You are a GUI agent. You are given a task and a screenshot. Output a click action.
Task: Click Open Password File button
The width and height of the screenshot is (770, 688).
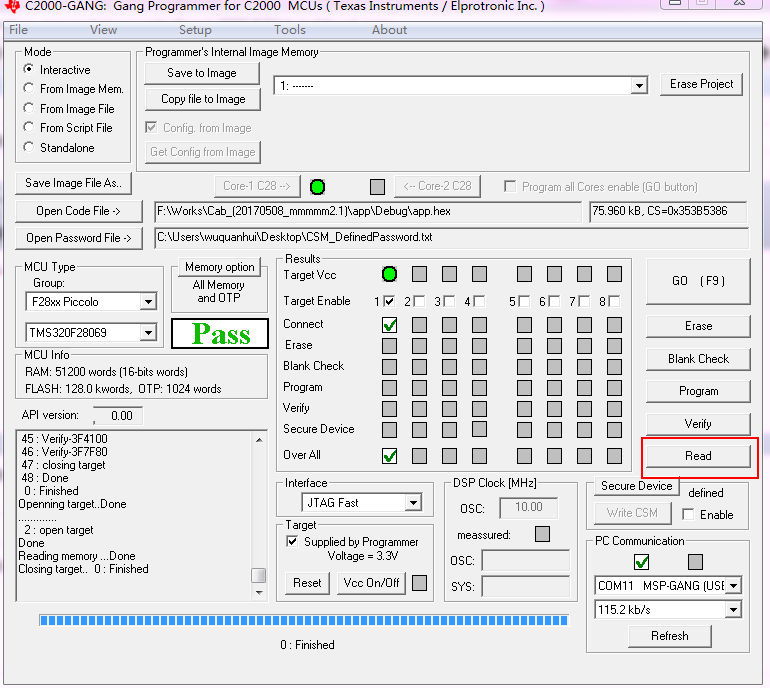79,238
